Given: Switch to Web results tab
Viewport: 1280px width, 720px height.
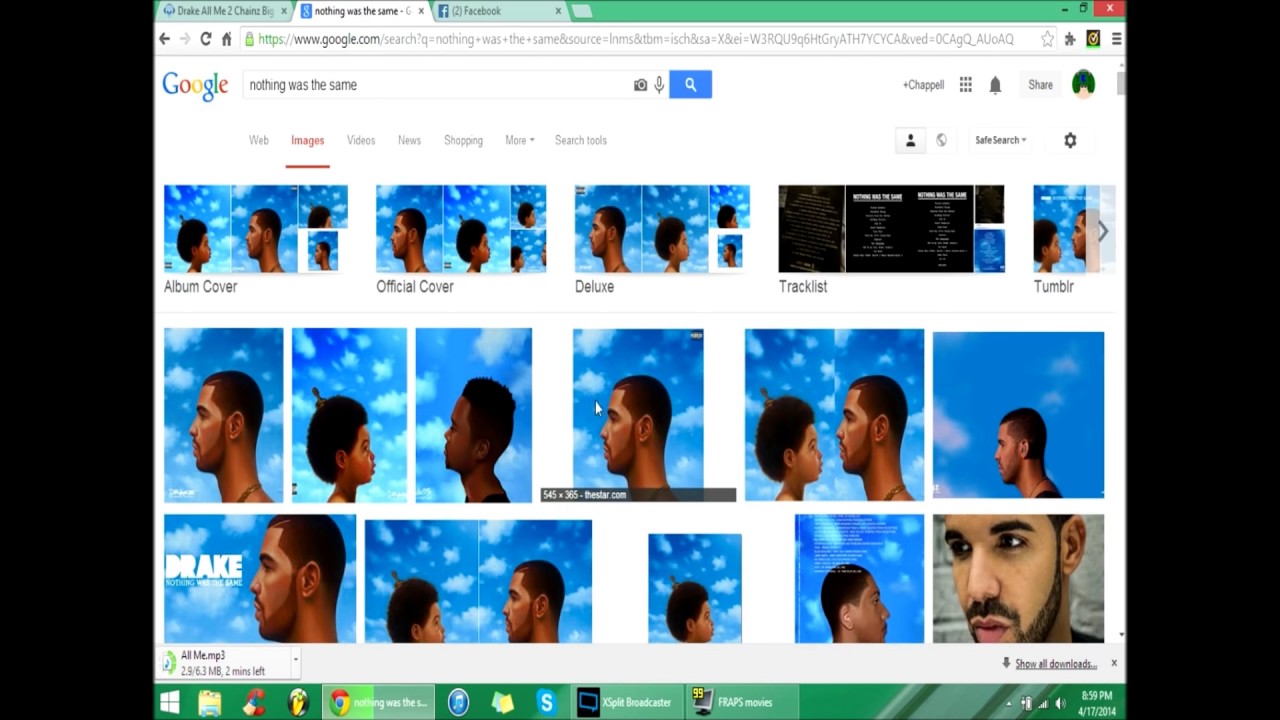Looking at the screenshot, I should (x=259, y=140).
